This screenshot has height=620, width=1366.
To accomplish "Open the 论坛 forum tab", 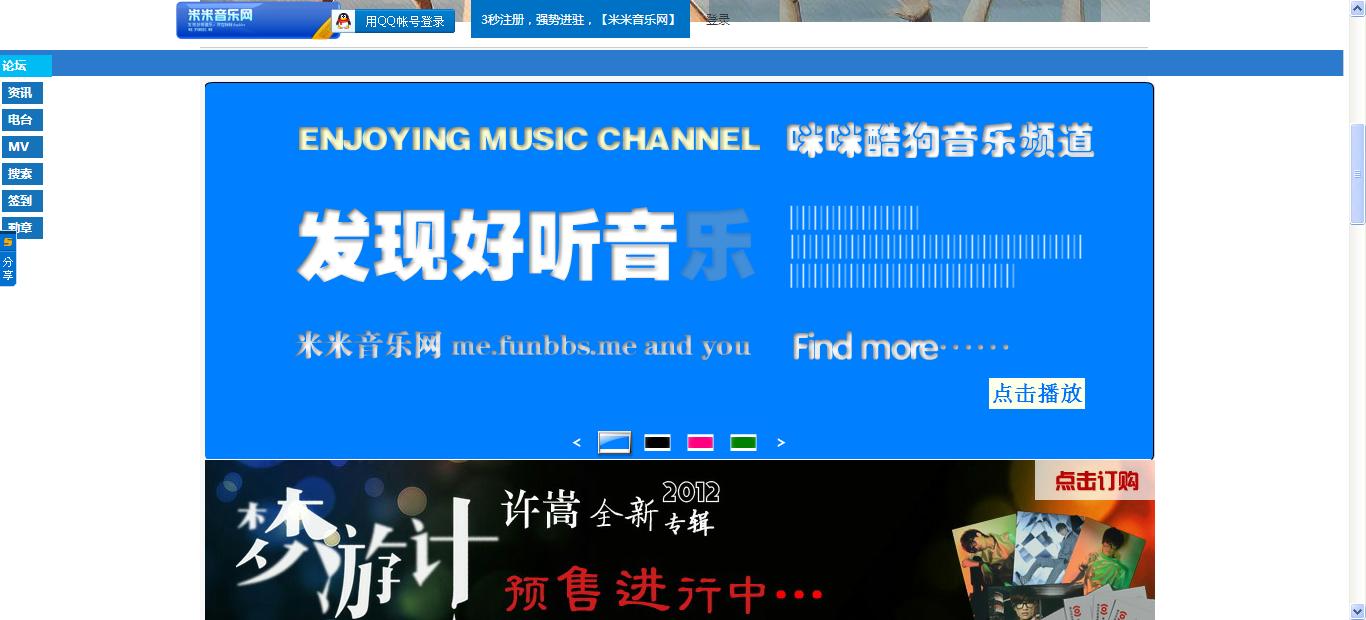I will click(x=26, y=66).
